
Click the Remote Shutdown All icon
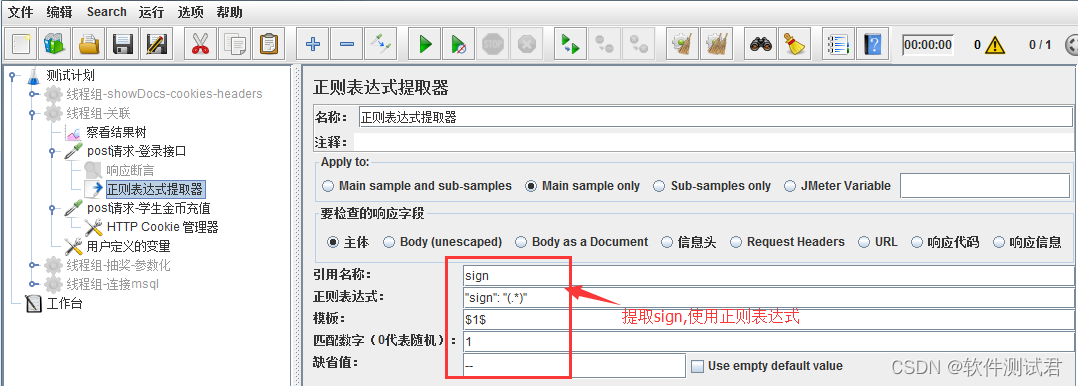click(x=639, y=45)
